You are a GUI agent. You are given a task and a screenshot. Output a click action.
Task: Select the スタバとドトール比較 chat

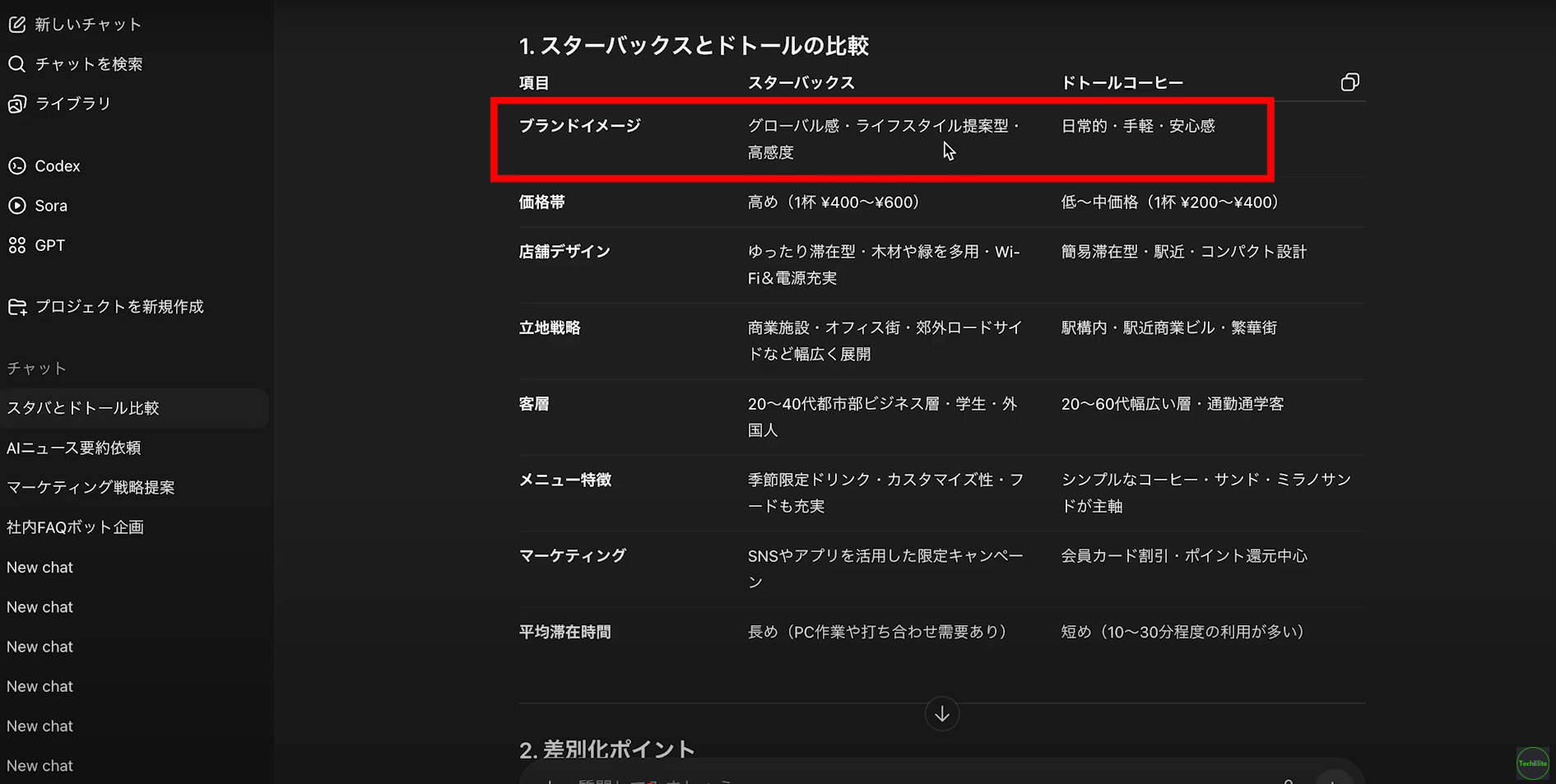(x=83, y=408)
